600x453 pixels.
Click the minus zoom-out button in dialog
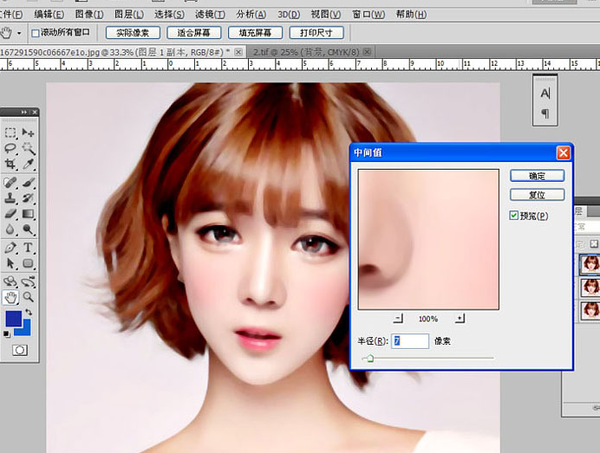(x=397, y=318)
